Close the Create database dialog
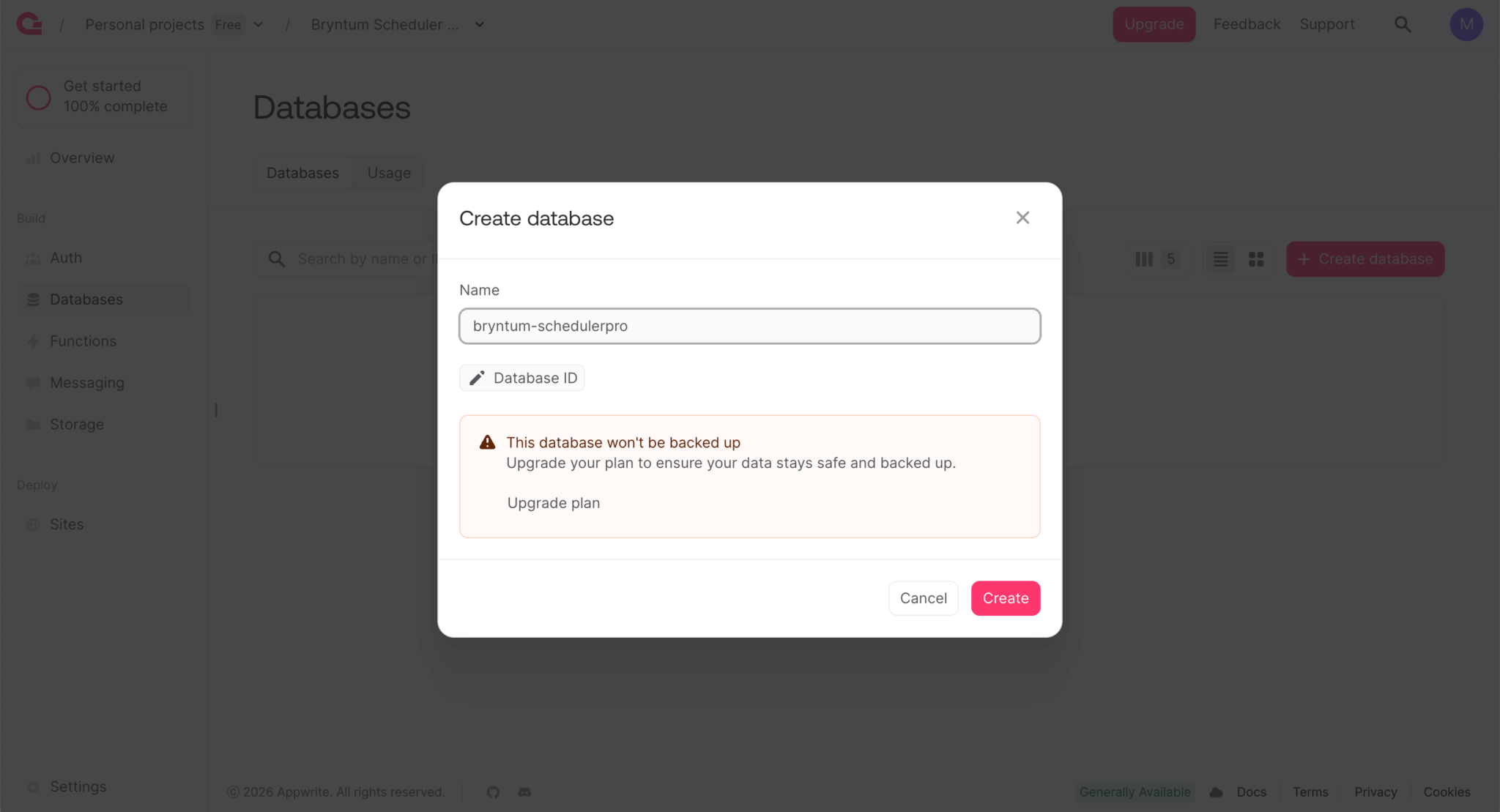The image size is (1500, 812). pyautogui.click(x=1022, y=217)
